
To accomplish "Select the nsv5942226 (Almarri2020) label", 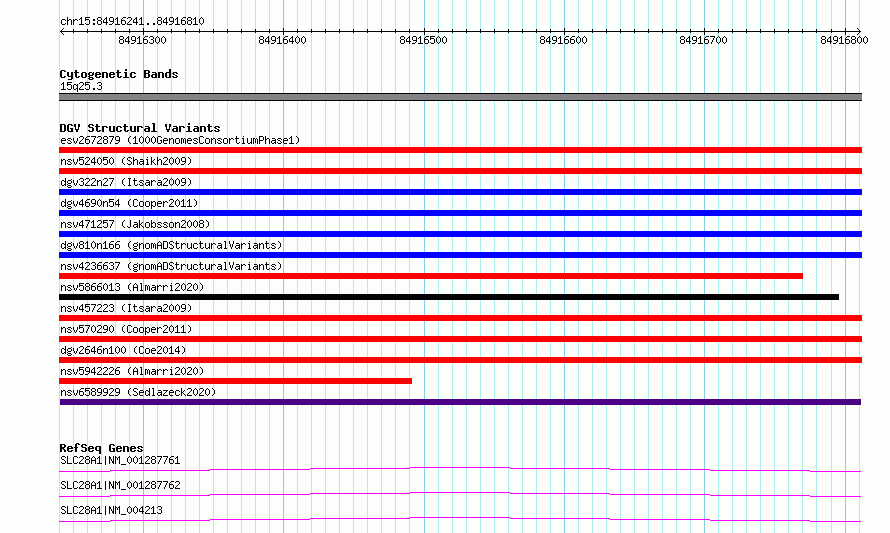I will click(132, 371).
